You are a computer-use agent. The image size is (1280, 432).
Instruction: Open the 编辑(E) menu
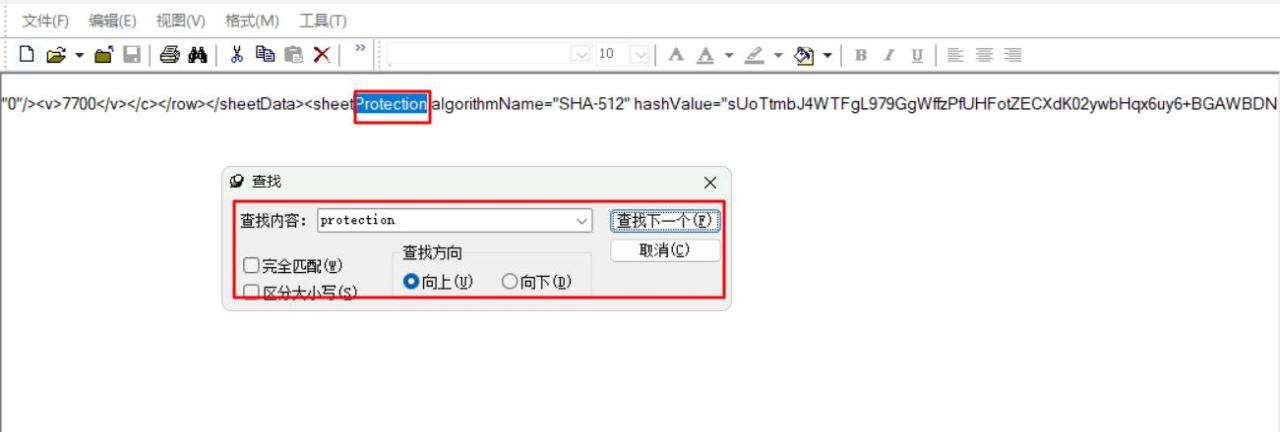(x=112, y=20)
